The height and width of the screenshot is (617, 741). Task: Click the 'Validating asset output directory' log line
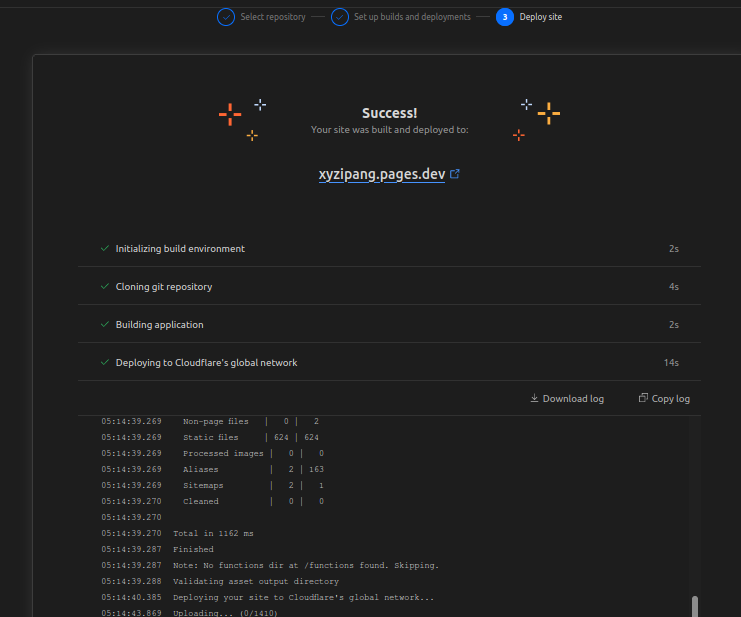tap(255, 581)
